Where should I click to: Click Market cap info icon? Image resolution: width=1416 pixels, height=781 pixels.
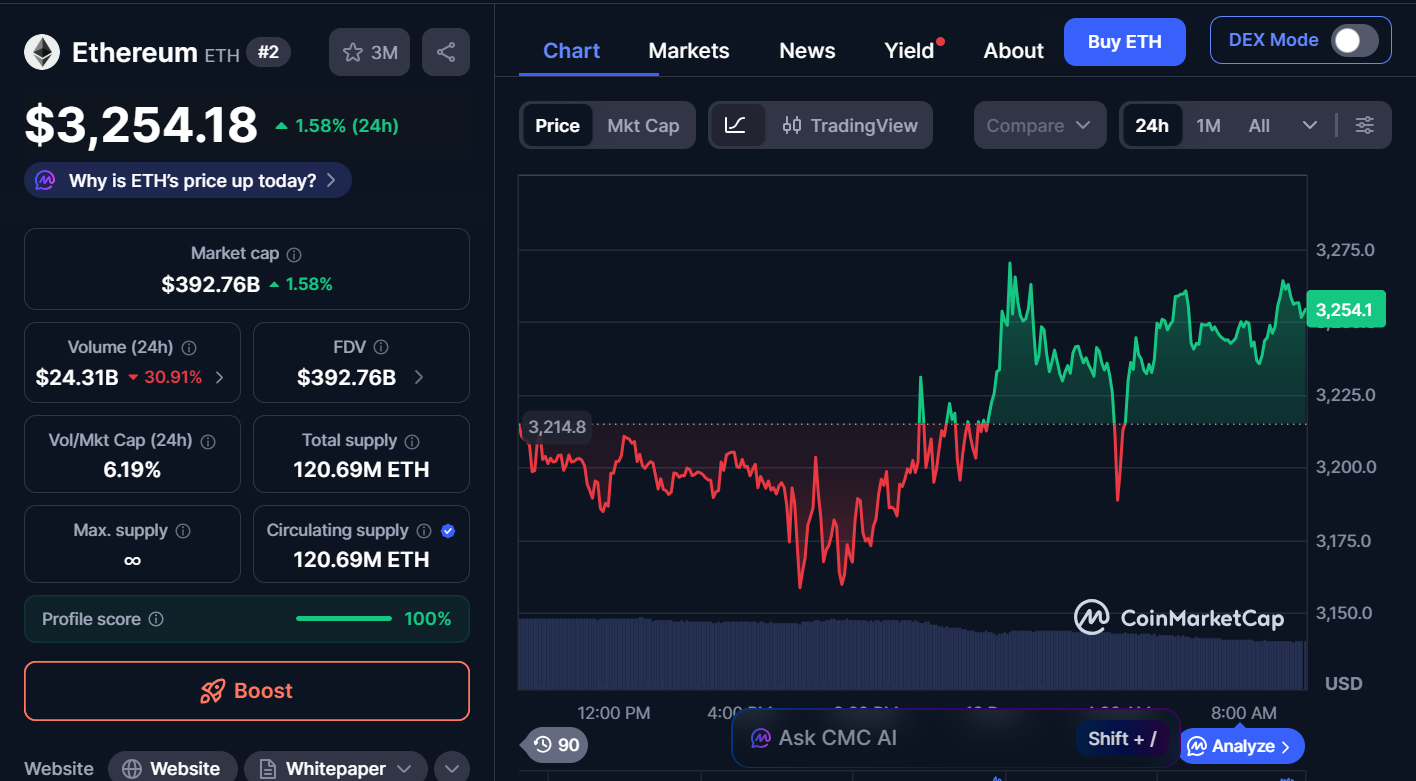point(294,255)
